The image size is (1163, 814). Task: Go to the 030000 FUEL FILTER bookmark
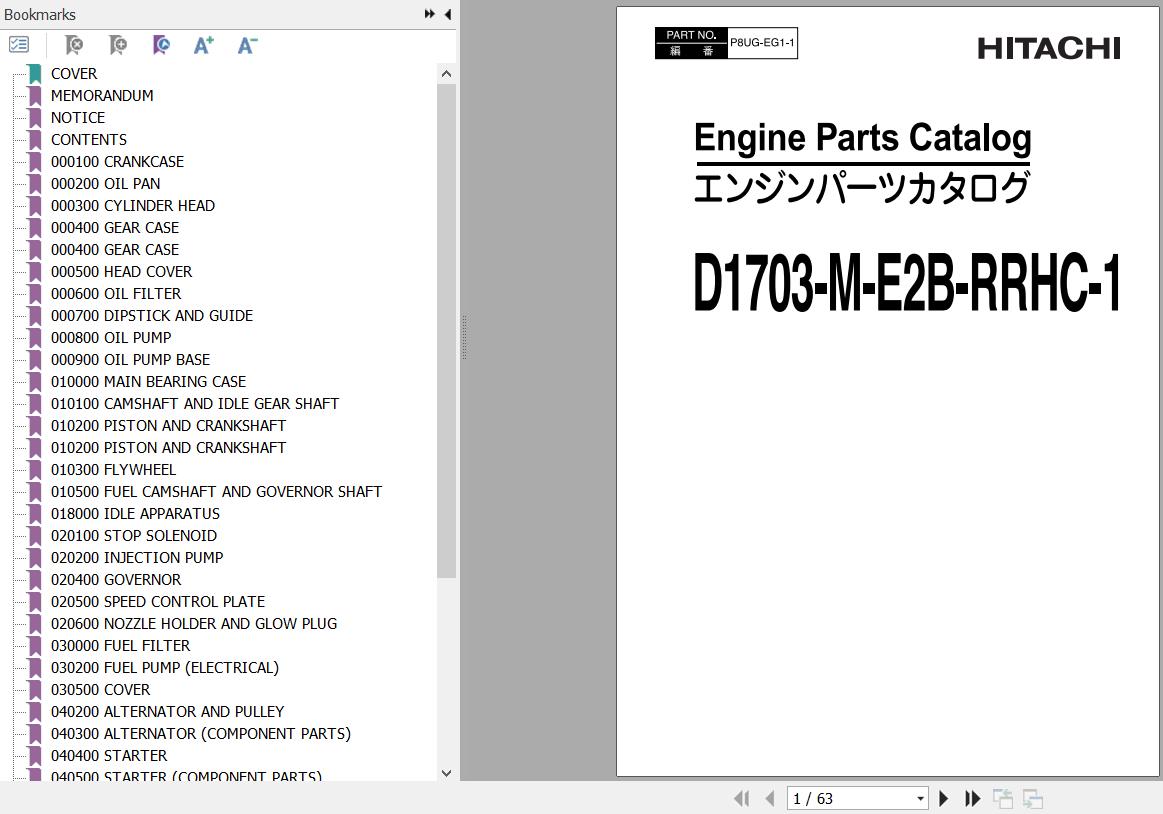tap(121, 646)
